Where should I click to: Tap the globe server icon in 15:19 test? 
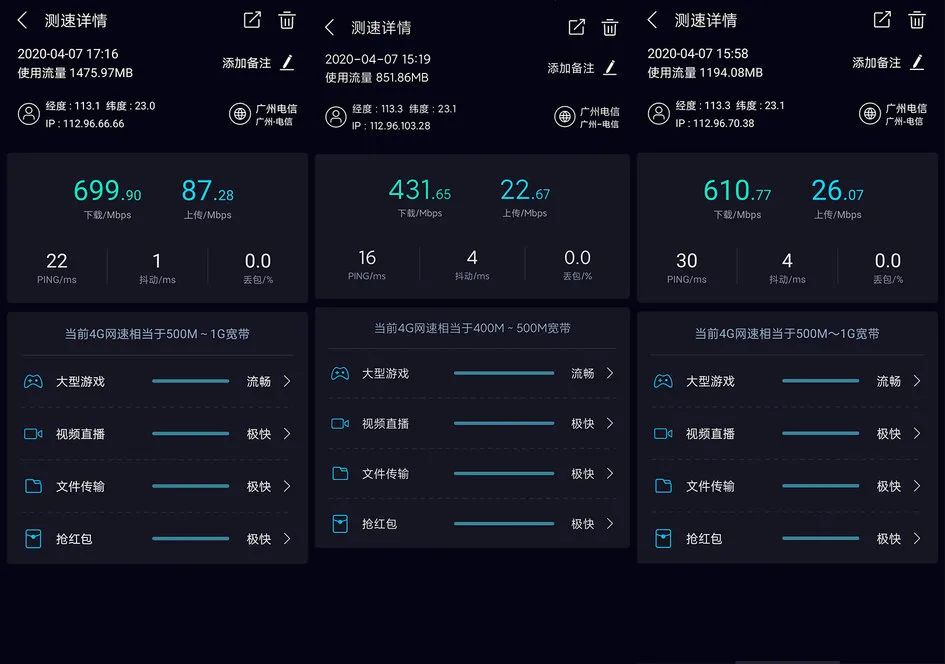click(x=565, y=116)
